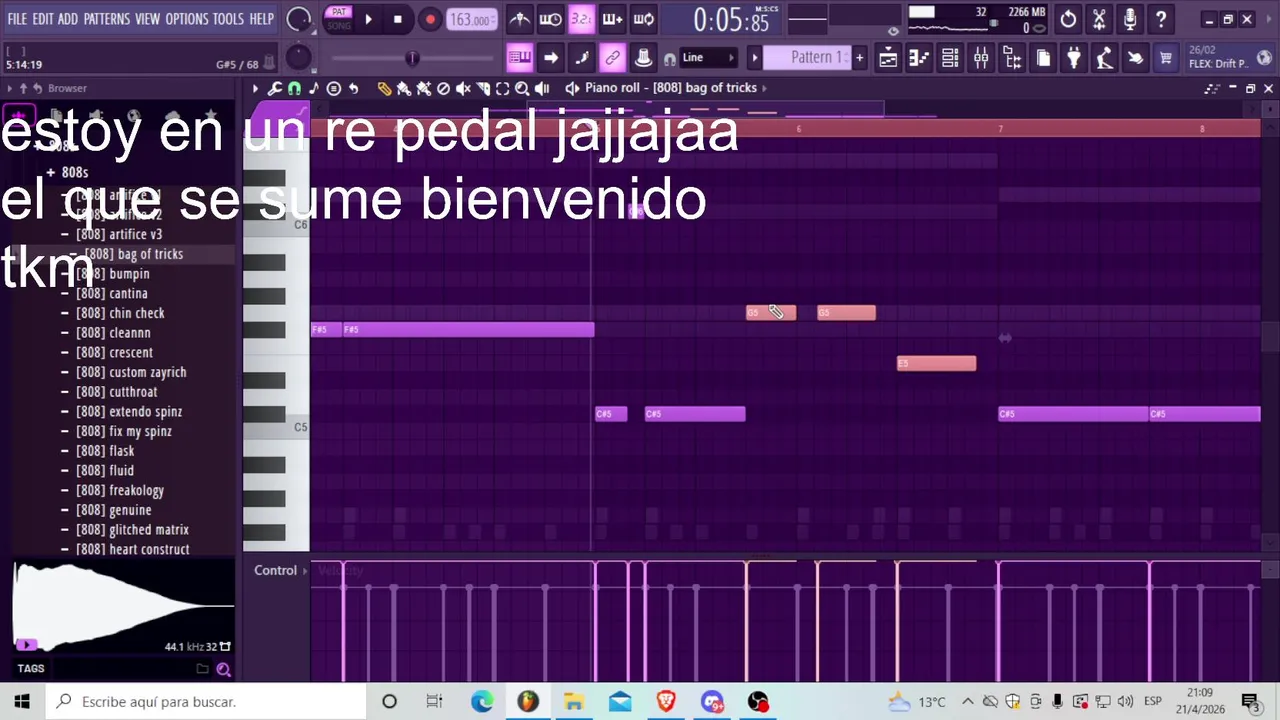Open the shopping cart content library icon

1165,58
